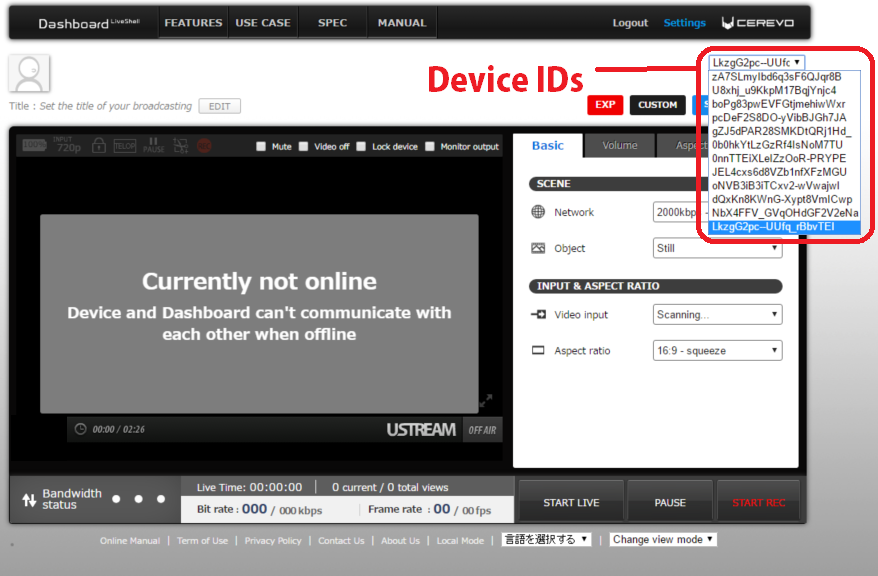Open the USE CASE menu
Viewport: 878px width, 576px height.
(263, 23)
